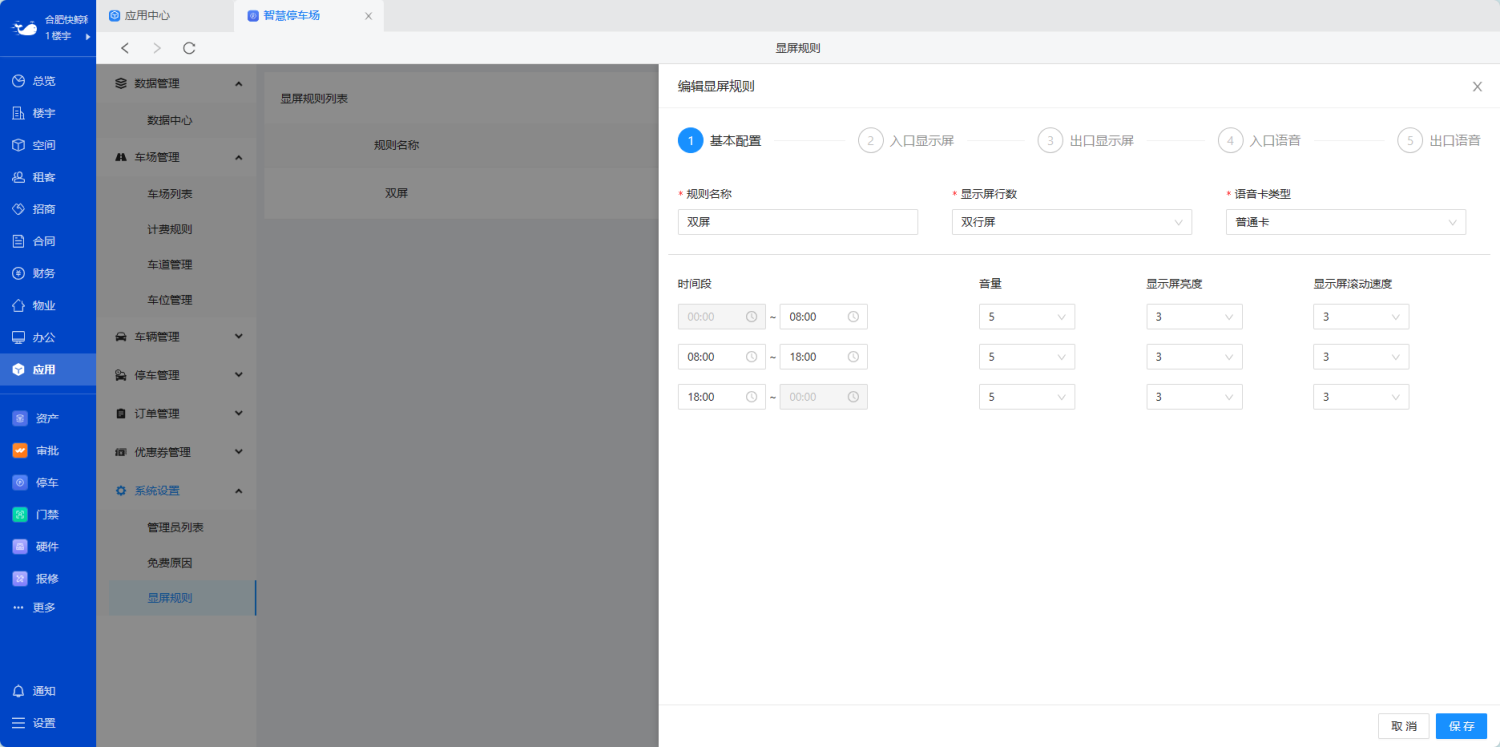
Task: Go to step 4 入口语音
Action: tap(1260, 141)
